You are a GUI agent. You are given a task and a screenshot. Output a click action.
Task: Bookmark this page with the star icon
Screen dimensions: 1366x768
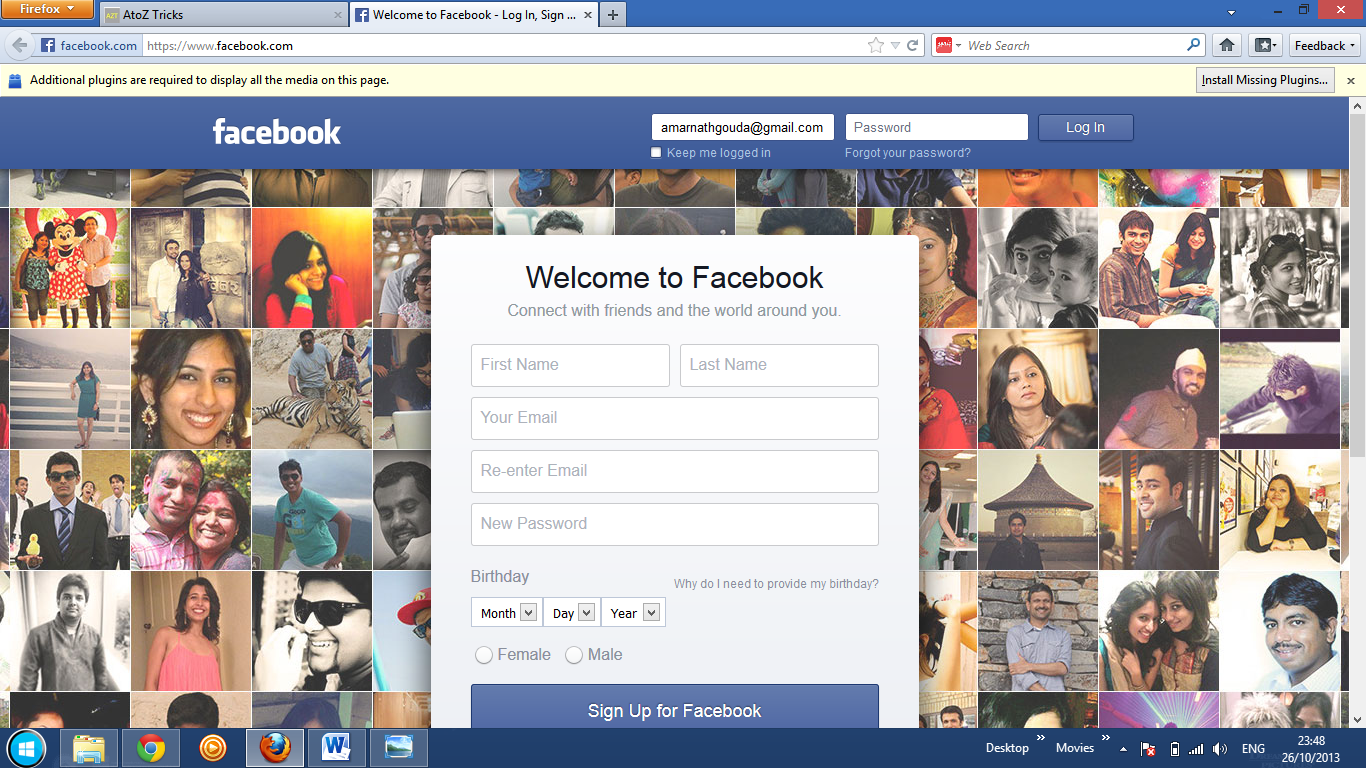[x=876, y=45]
